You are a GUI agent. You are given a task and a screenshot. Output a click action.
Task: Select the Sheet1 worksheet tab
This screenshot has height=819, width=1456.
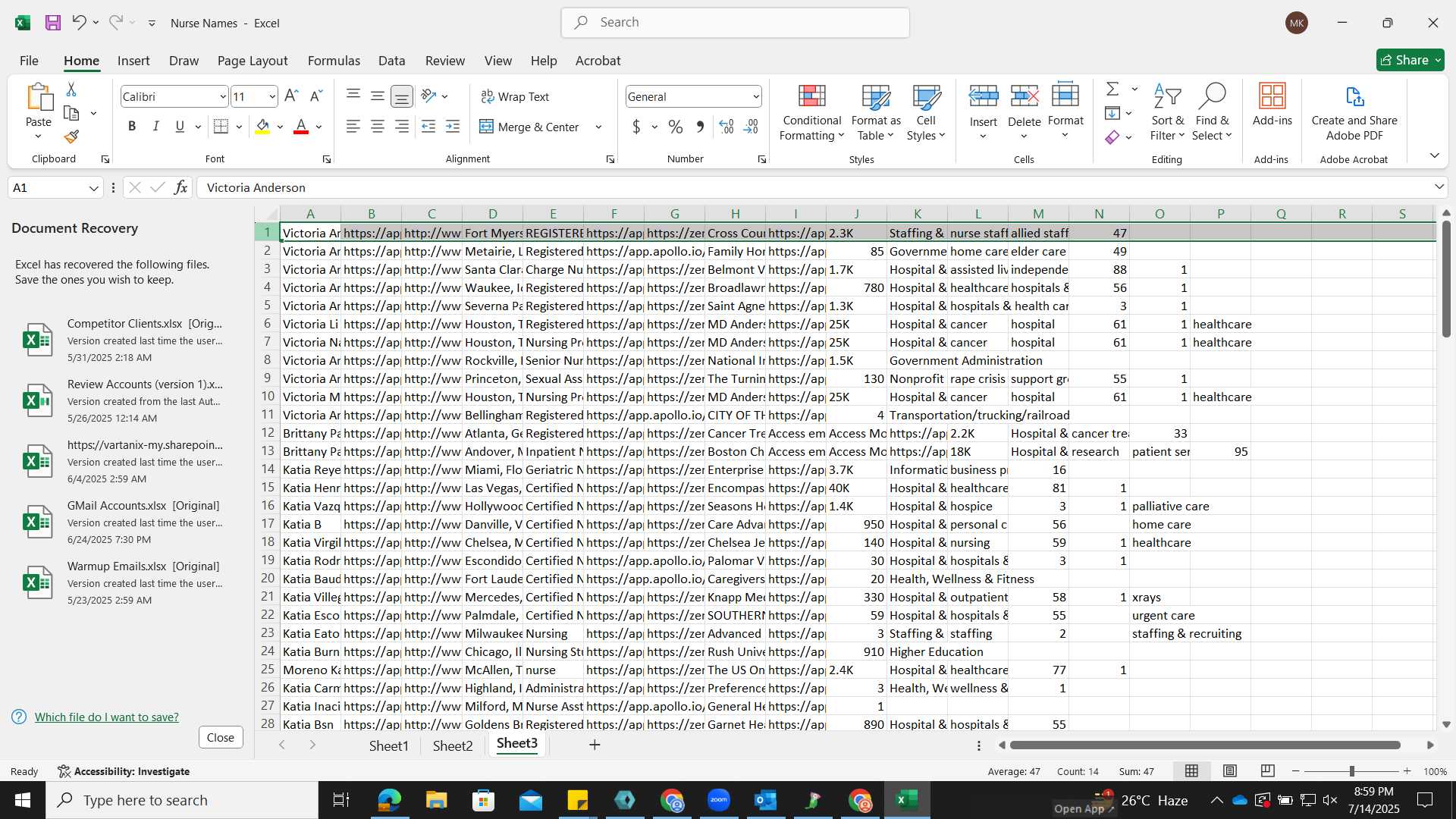pyautogui.click(x=388, y=745)
